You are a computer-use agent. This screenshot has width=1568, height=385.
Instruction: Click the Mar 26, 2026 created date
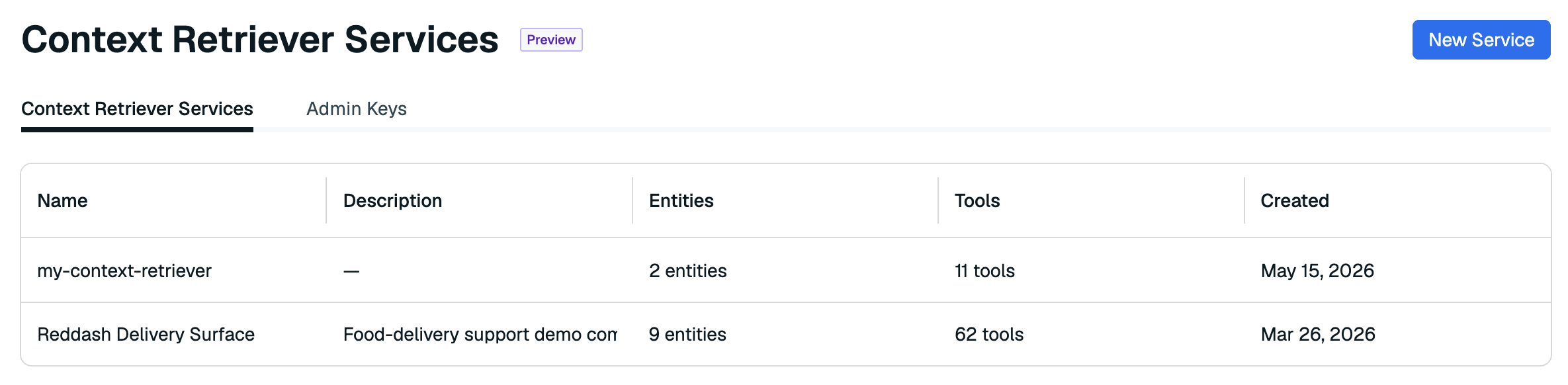coord(1318,334)
